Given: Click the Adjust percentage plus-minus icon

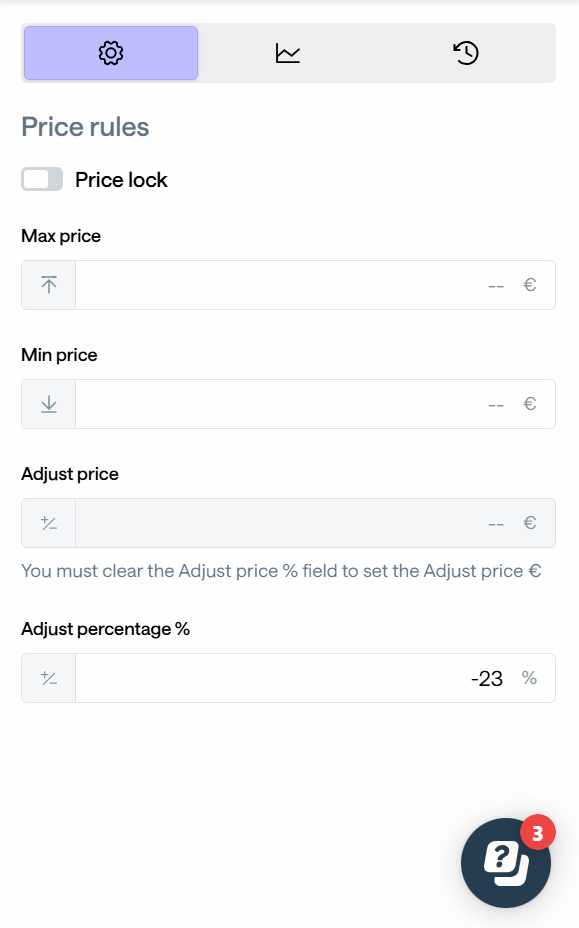Looking at the screenshot, I should tap(49, 678).
